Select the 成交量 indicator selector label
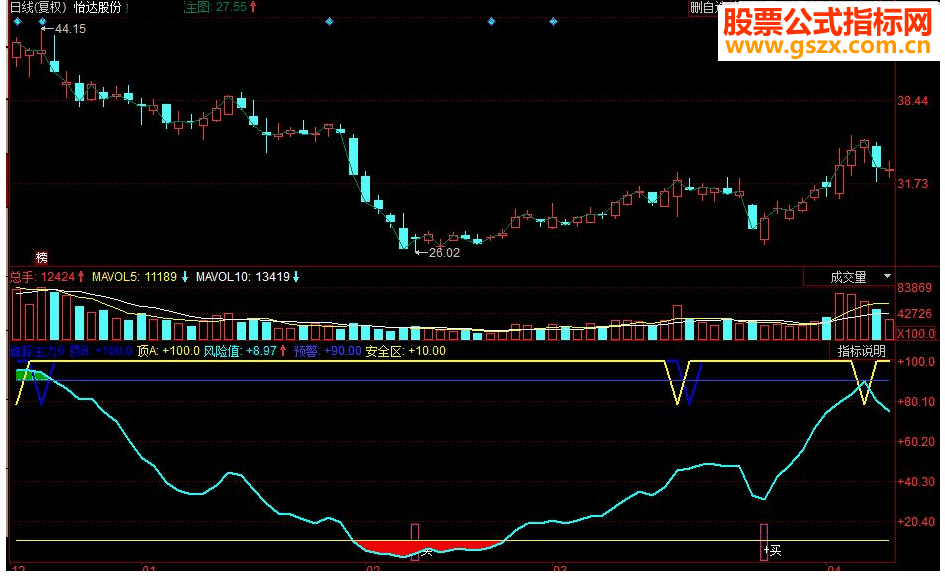The width and height of the screenshot is (945, 576). click(848, 277)
